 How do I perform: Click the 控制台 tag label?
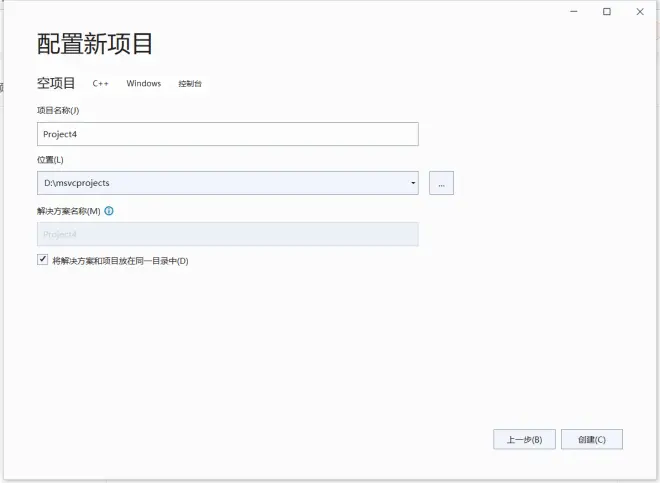click(x=190, y=83)
